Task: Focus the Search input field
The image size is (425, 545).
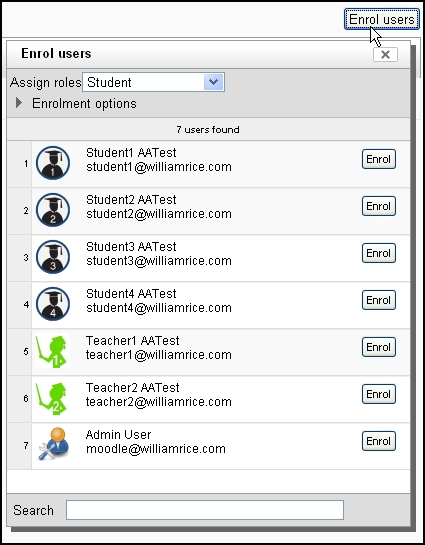Action: (x=205, y=510)
